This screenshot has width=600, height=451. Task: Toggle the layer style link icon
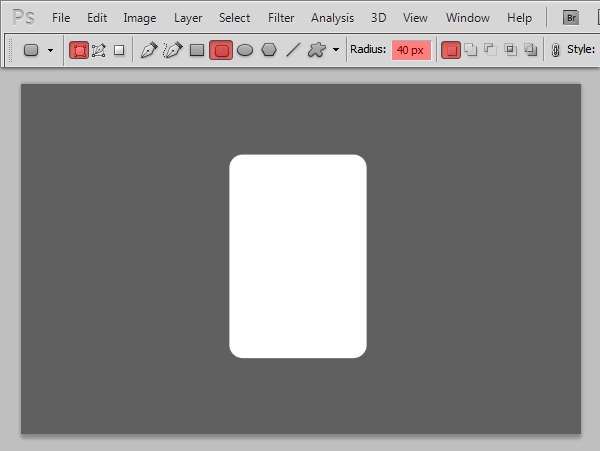556,50
